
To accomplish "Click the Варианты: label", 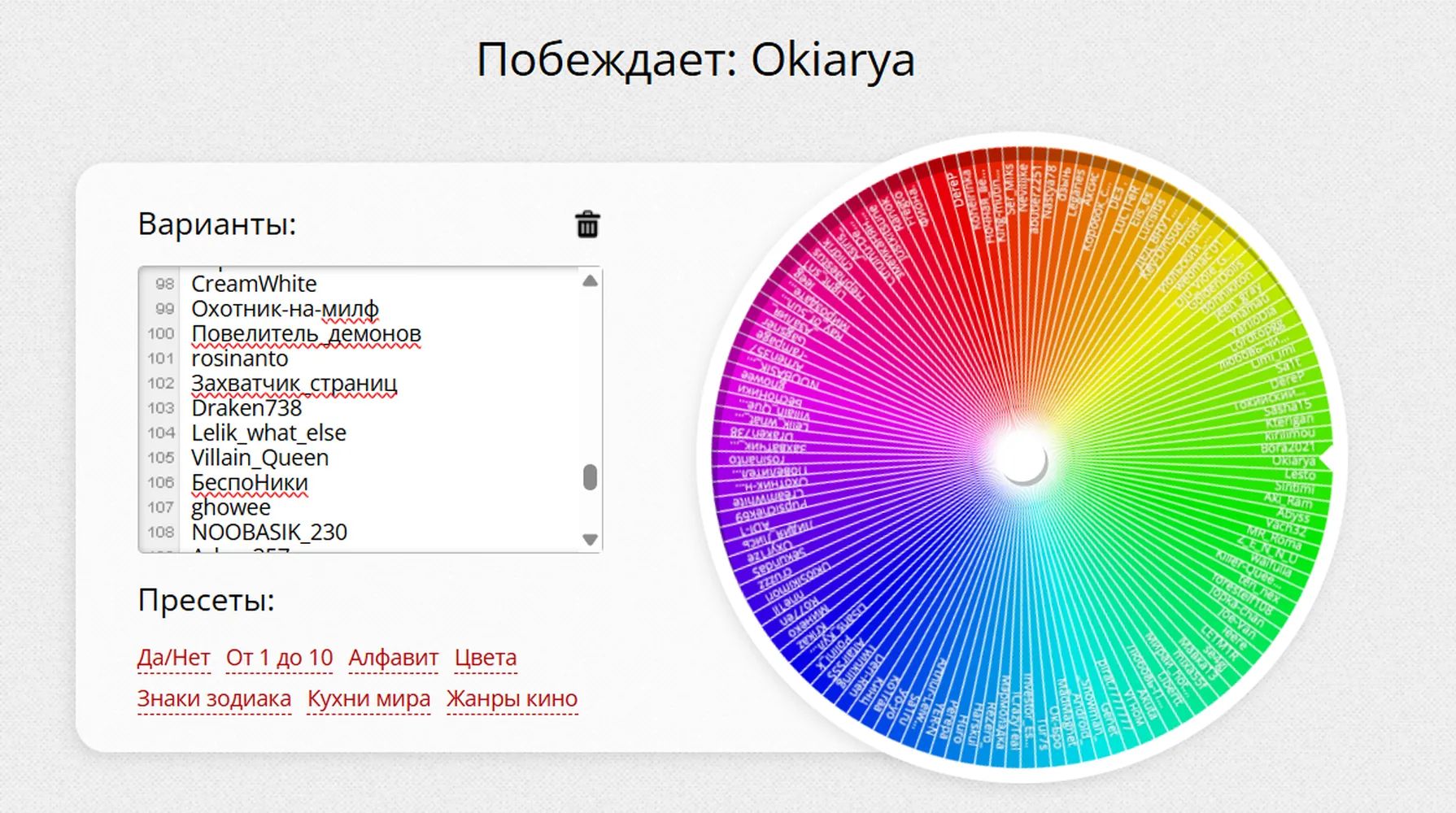I will [217, 224].
